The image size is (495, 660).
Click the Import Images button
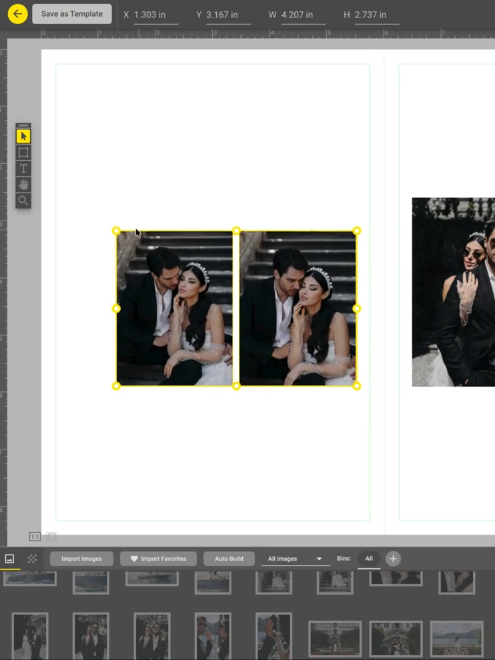[x=82, y=559]
